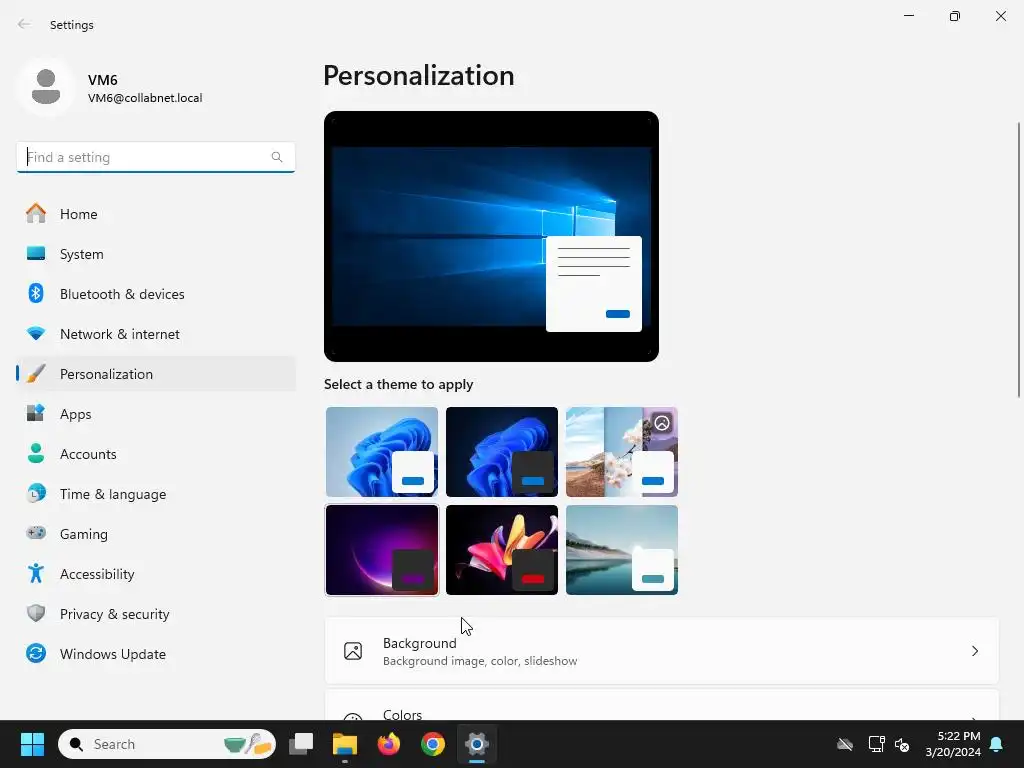Apply the Windows Spotlight theme

coord(622,452)
